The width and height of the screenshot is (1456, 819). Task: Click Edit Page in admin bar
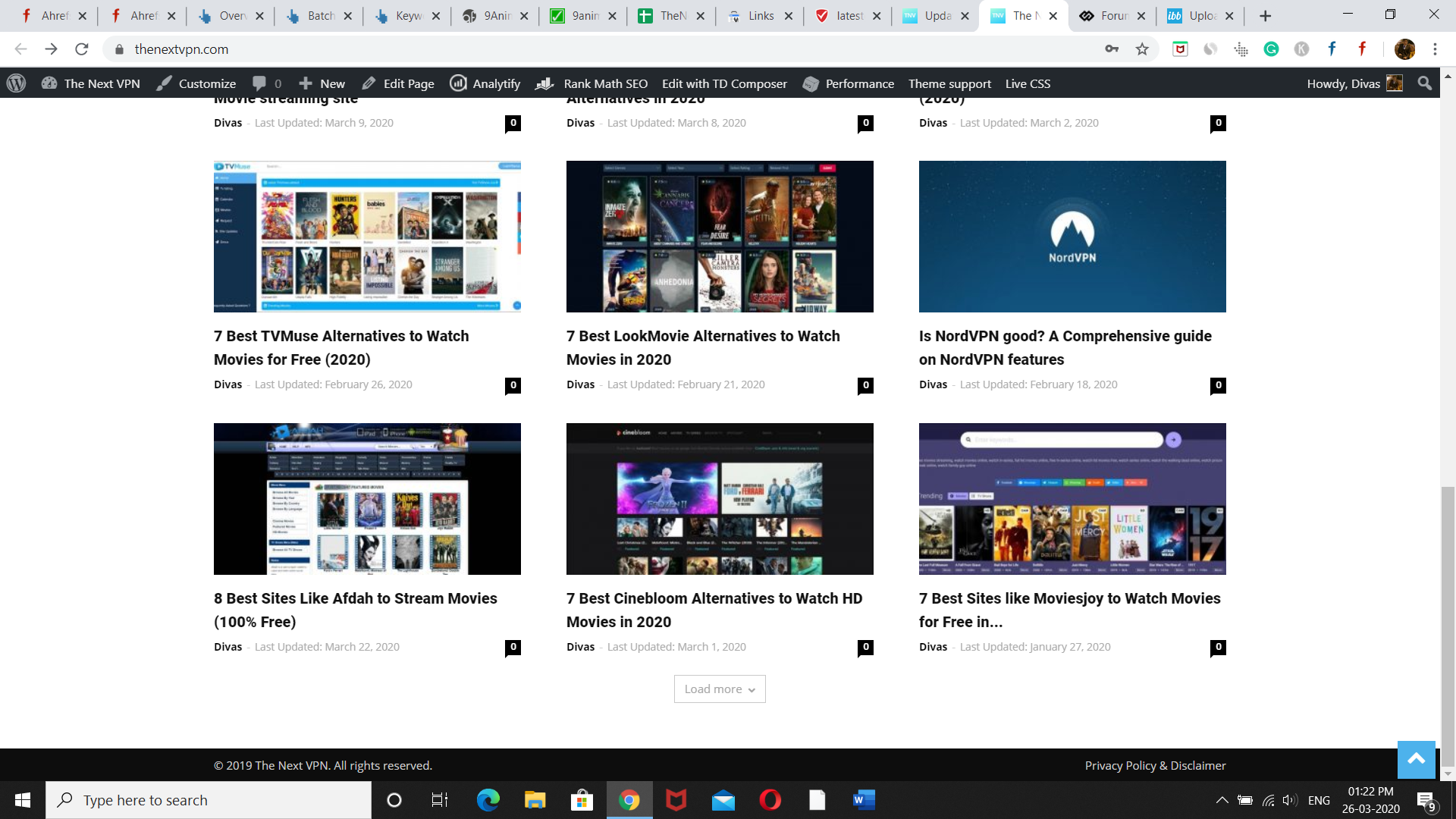coord(398,83)
